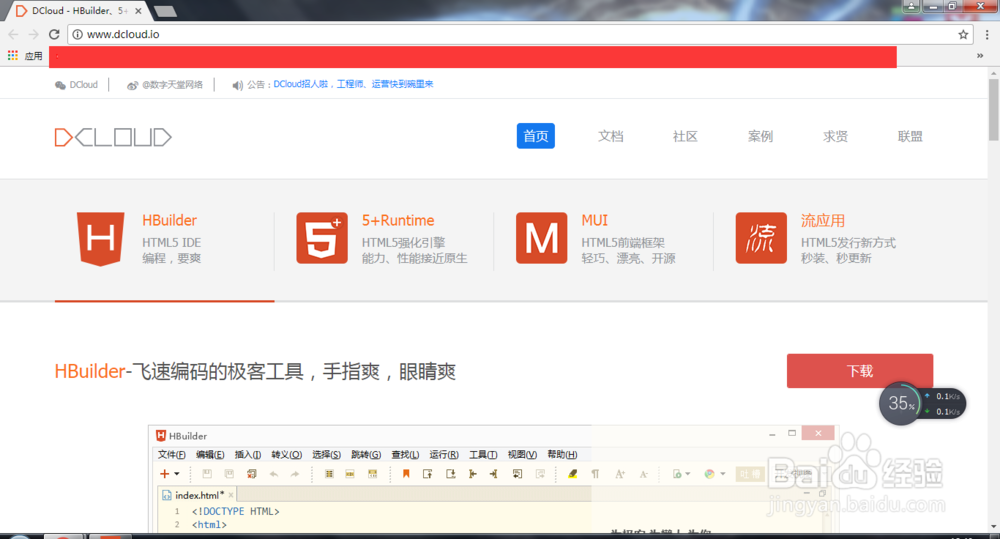This screenshot has width=1000, height=539.
Task: Click the DCloud link in the top bar
Action: (84, 84)
